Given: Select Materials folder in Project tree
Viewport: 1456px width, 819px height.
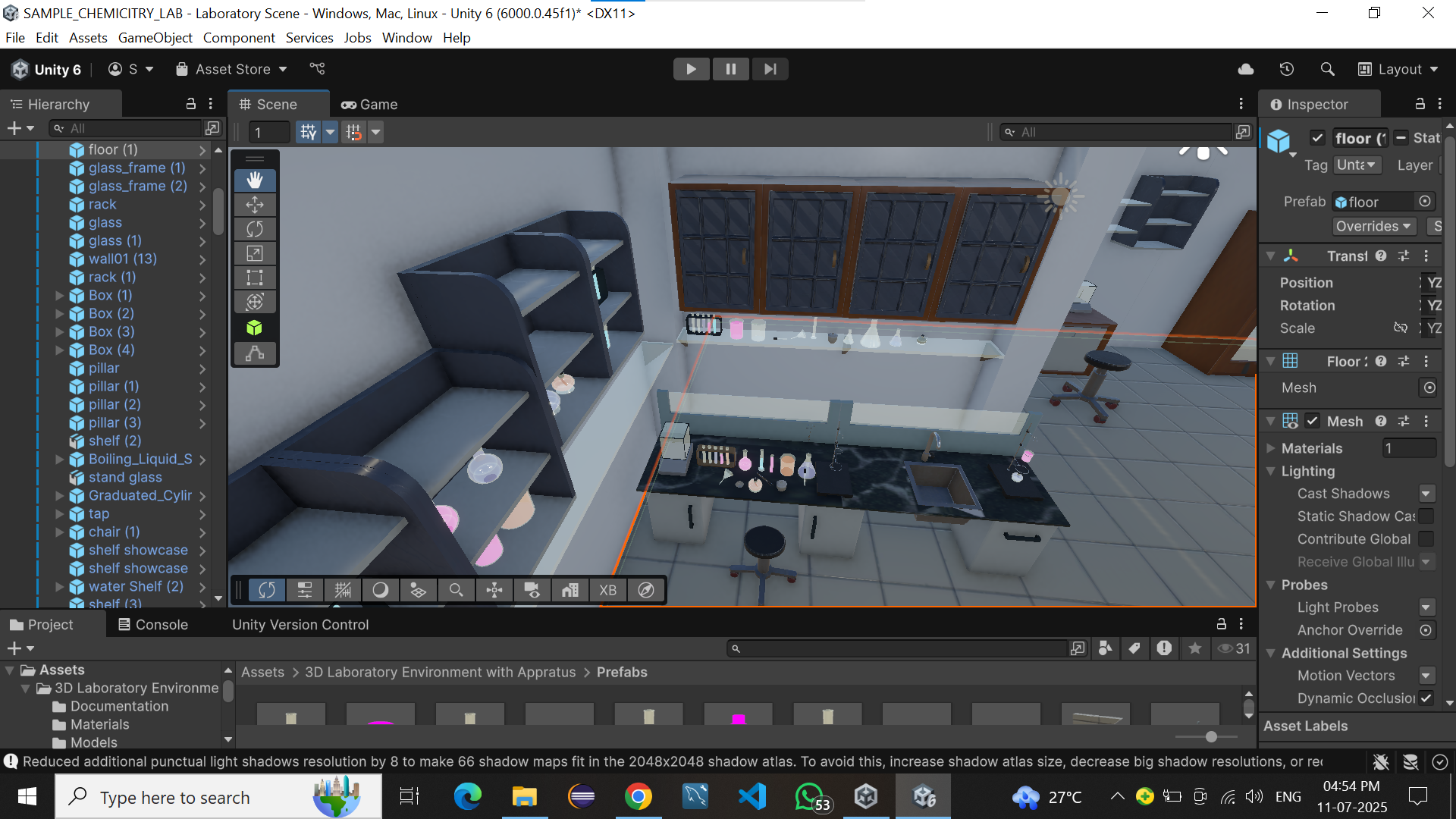Looking at the screenshot, I should [x=100, y=725].
